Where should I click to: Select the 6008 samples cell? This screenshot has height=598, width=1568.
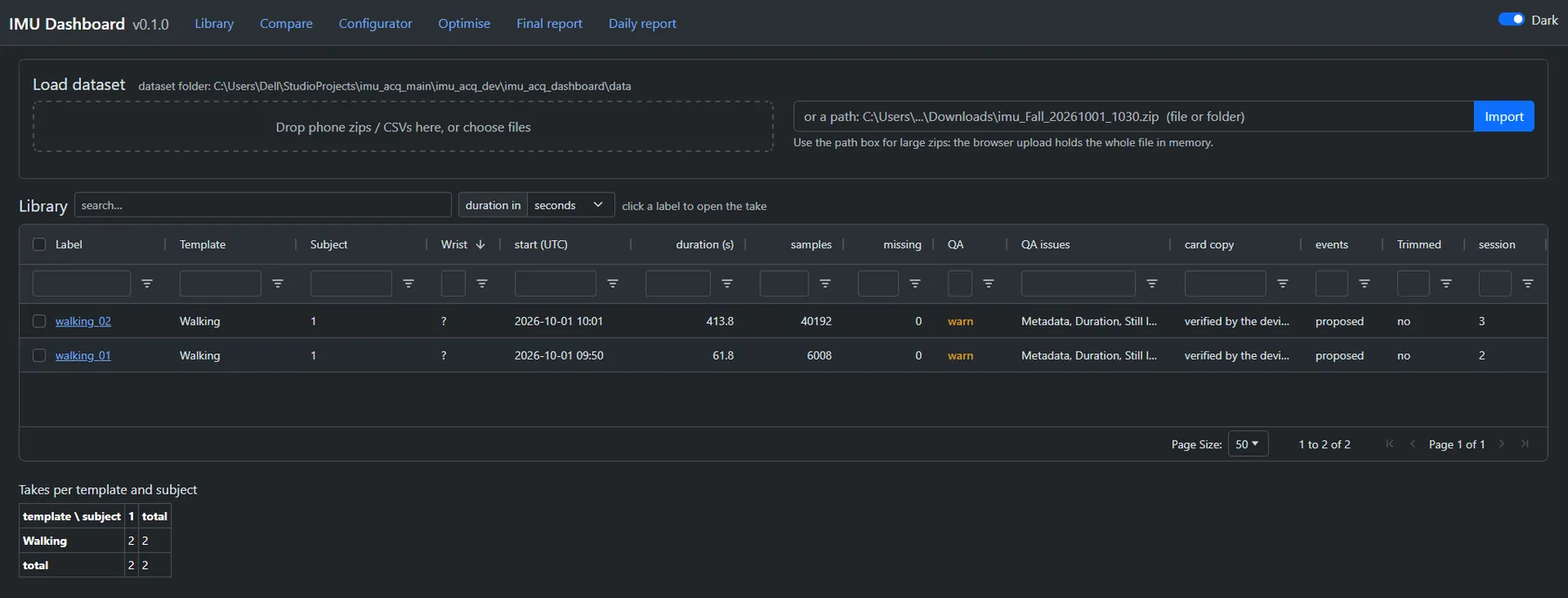click(819, 355)
